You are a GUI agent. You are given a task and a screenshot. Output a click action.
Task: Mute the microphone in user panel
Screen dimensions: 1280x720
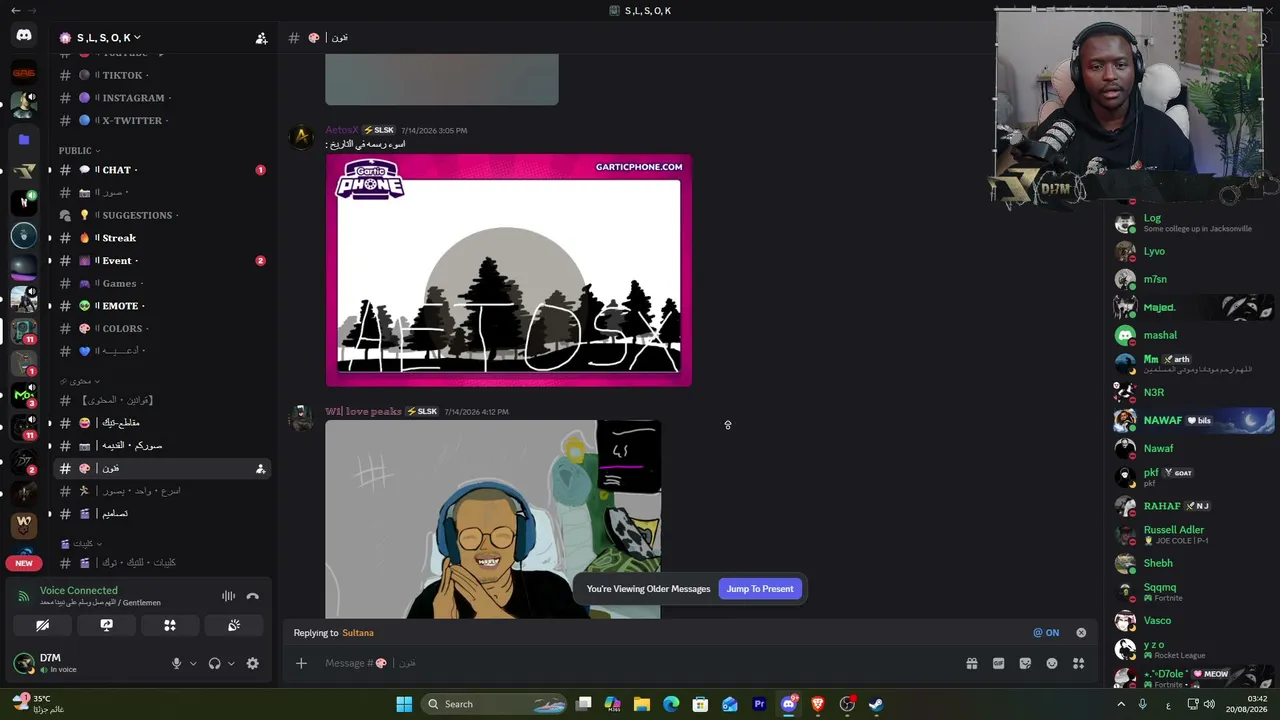coord(176,663)
